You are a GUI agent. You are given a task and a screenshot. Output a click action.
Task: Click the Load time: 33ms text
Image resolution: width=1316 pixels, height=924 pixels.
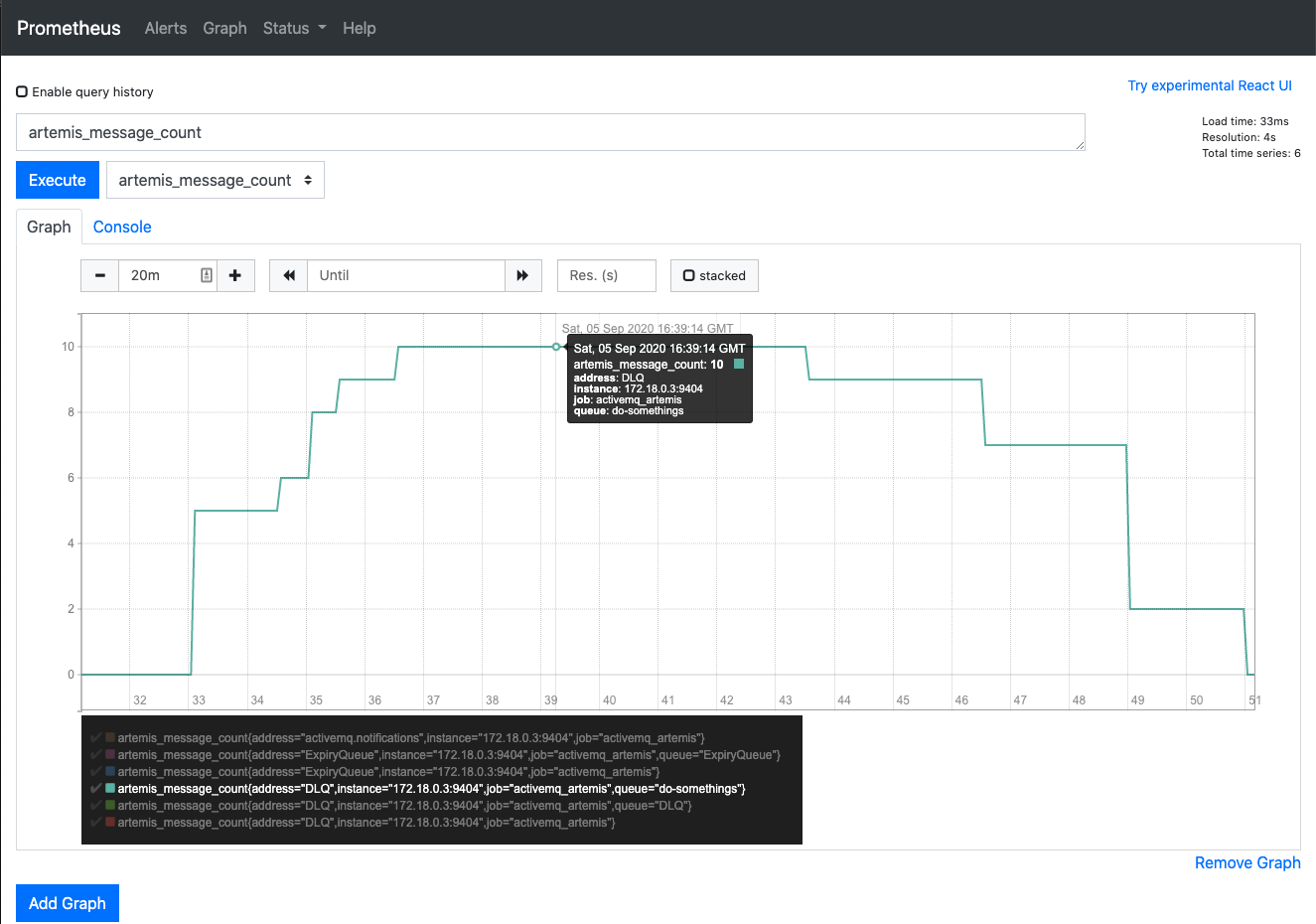1245,121
